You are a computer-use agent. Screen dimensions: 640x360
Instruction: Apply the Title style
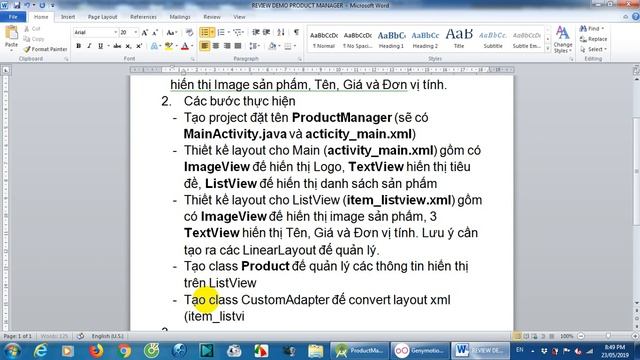[459, 39]
